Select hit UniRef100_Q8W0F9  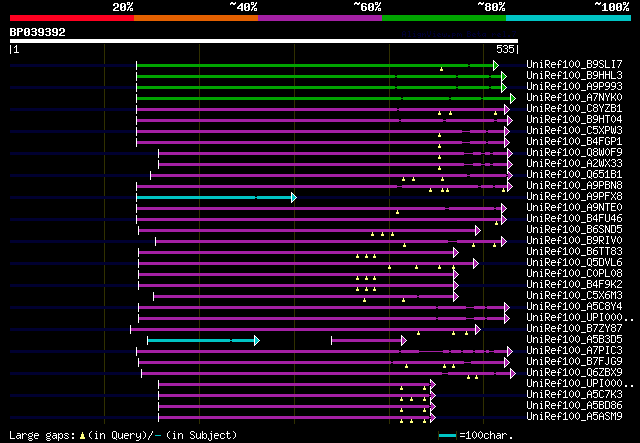574,153
